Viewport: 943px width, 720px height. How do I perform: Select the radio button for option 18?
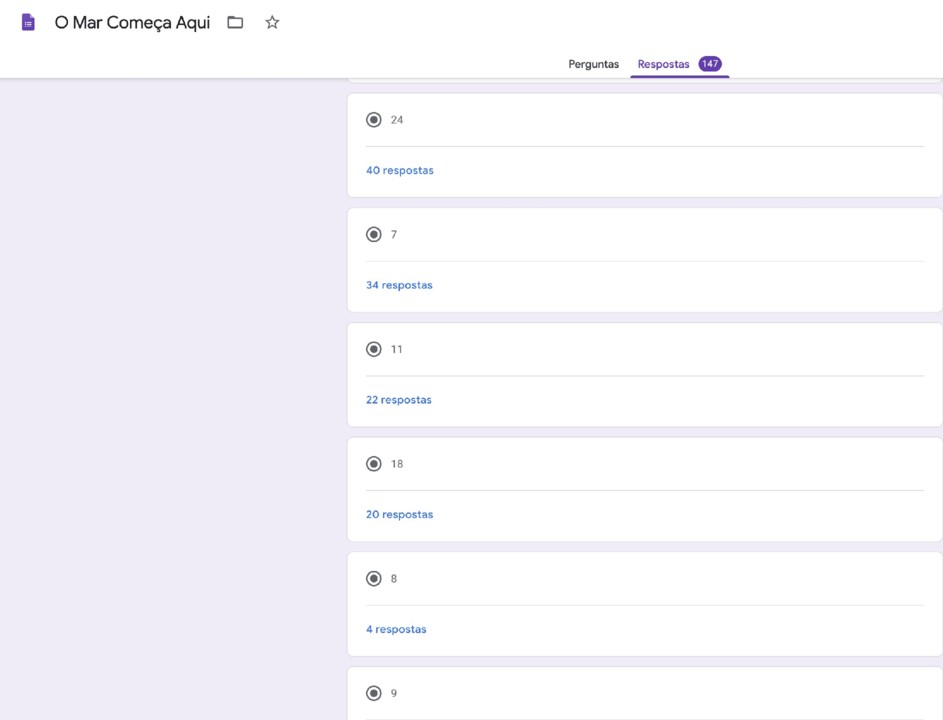pyautogui.click(x=374, y=464)
